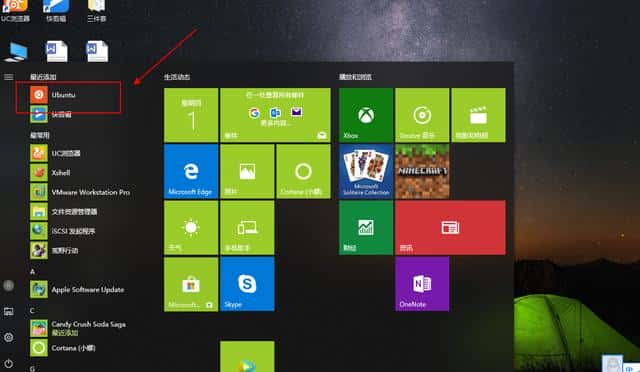Click the letter A group header
The height and width of the screenshot is (372, 640).
[x=32, y=272]
